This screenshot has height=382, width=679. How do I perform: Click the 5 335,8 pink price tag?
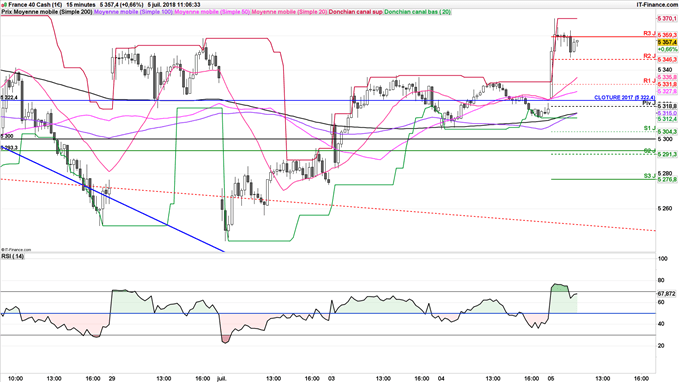click(667, 78)
